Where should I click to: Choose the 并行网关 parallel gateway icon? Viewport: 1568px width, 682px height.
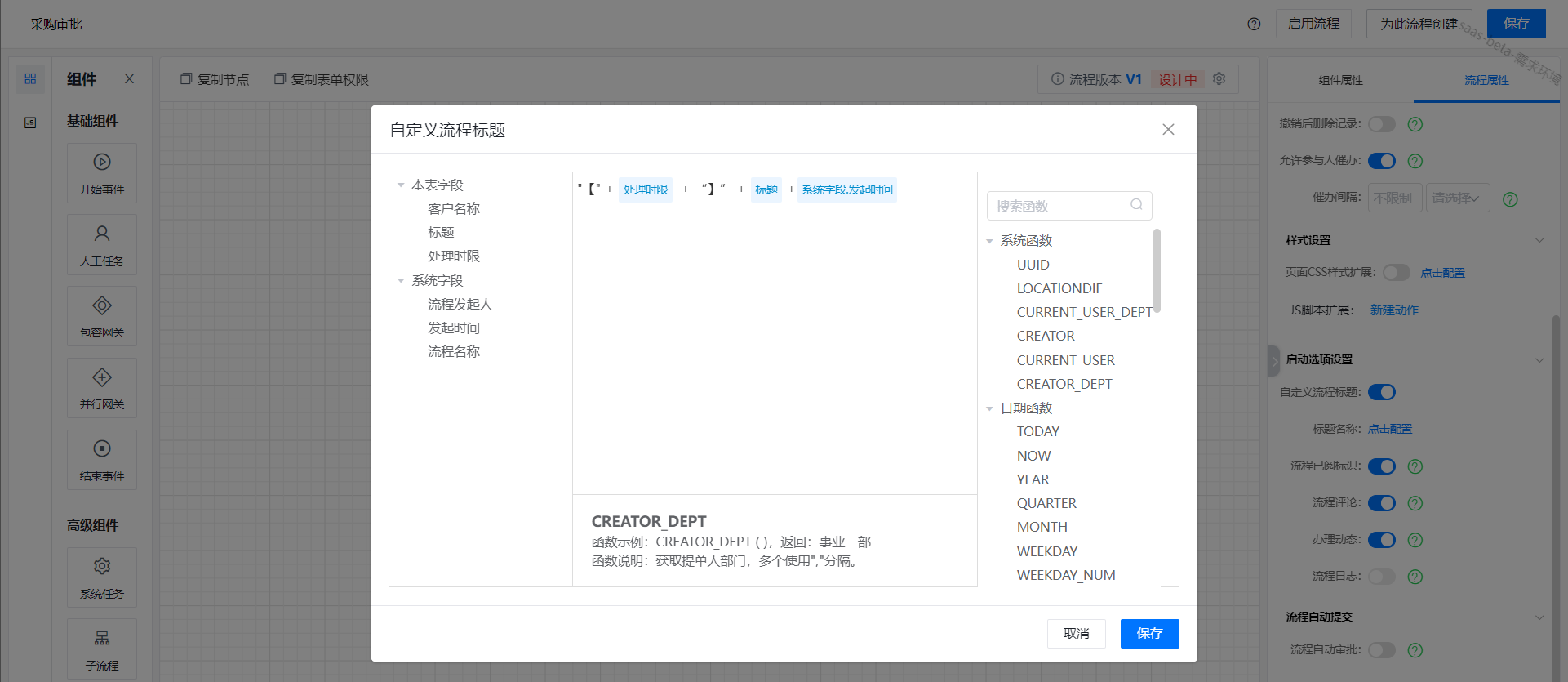[102, 377]
